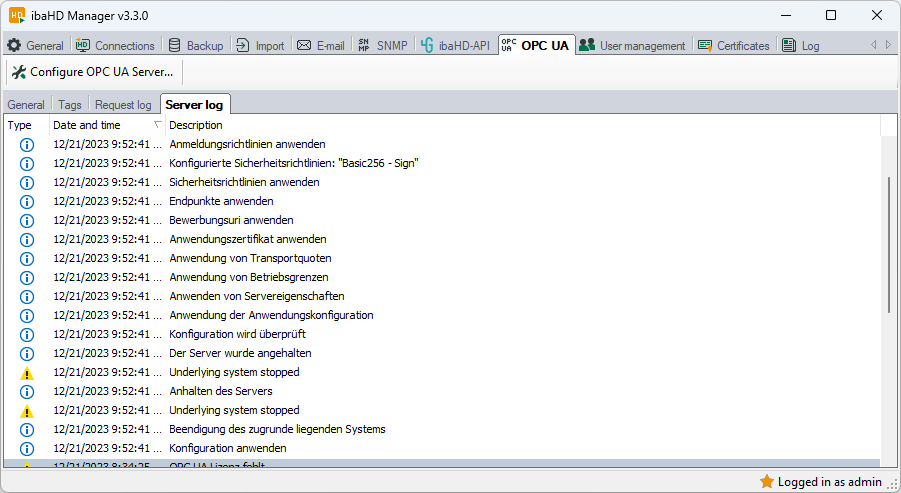Click the SNMP tab icon
The height and width of the screenshot is (493, 901).
point(364,46)
